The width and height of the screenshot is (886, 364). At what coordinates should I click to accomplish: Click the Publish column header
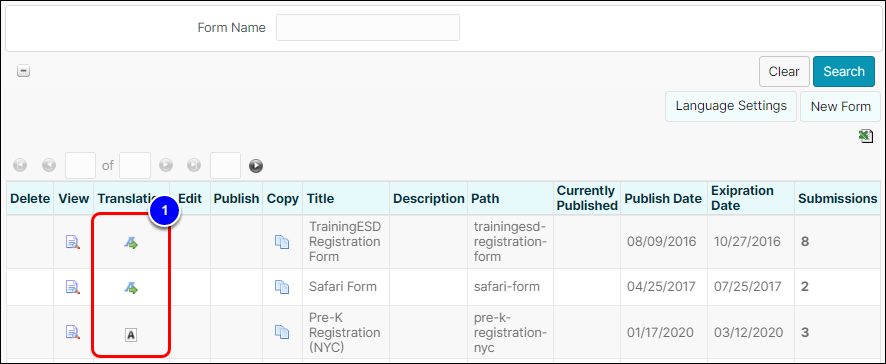pyautogui.click(x=236, y=198)
